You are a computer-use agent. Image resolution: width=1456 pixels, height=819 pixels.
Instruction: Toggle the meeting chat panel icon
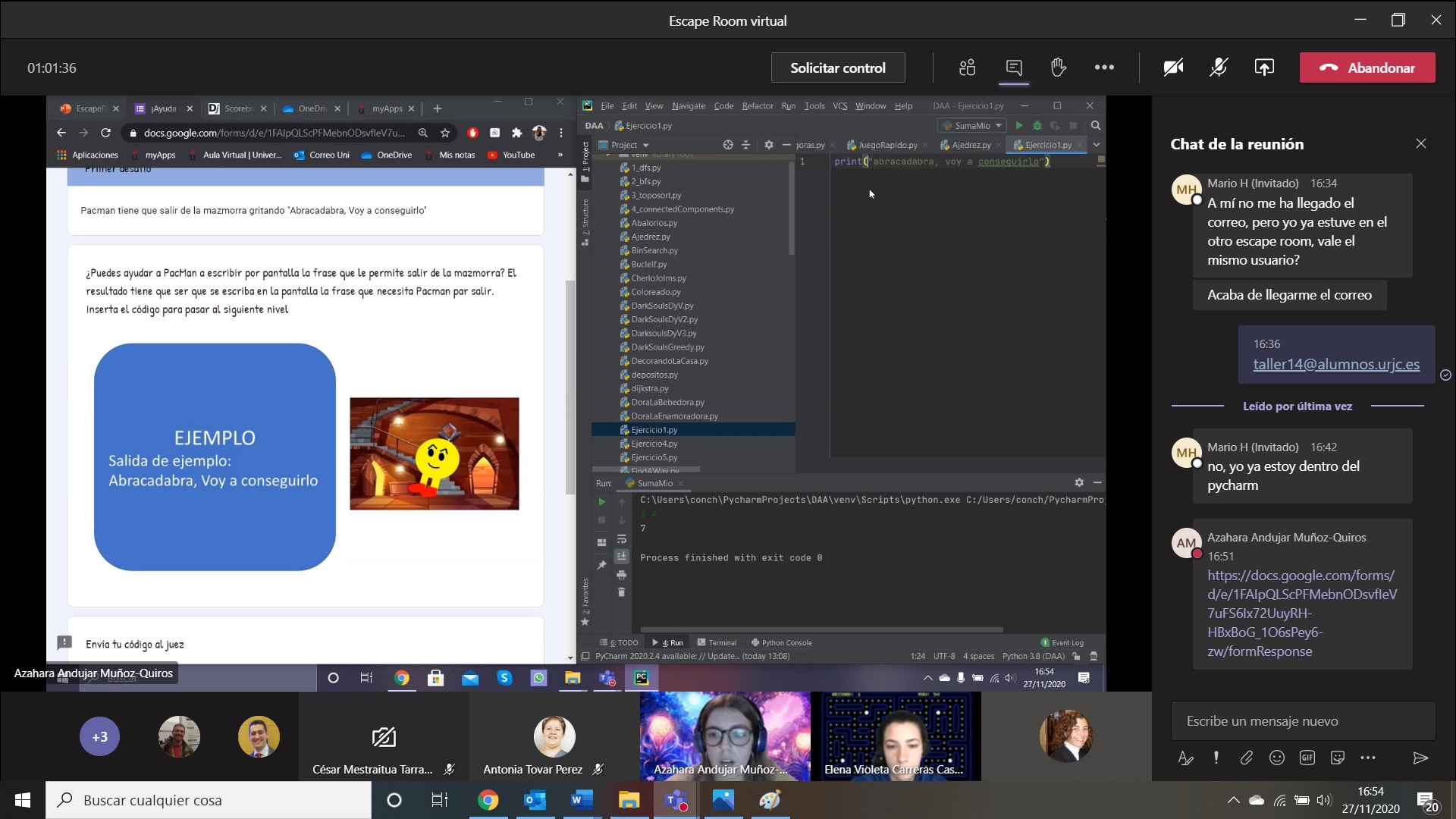(x=1014, y=67)
